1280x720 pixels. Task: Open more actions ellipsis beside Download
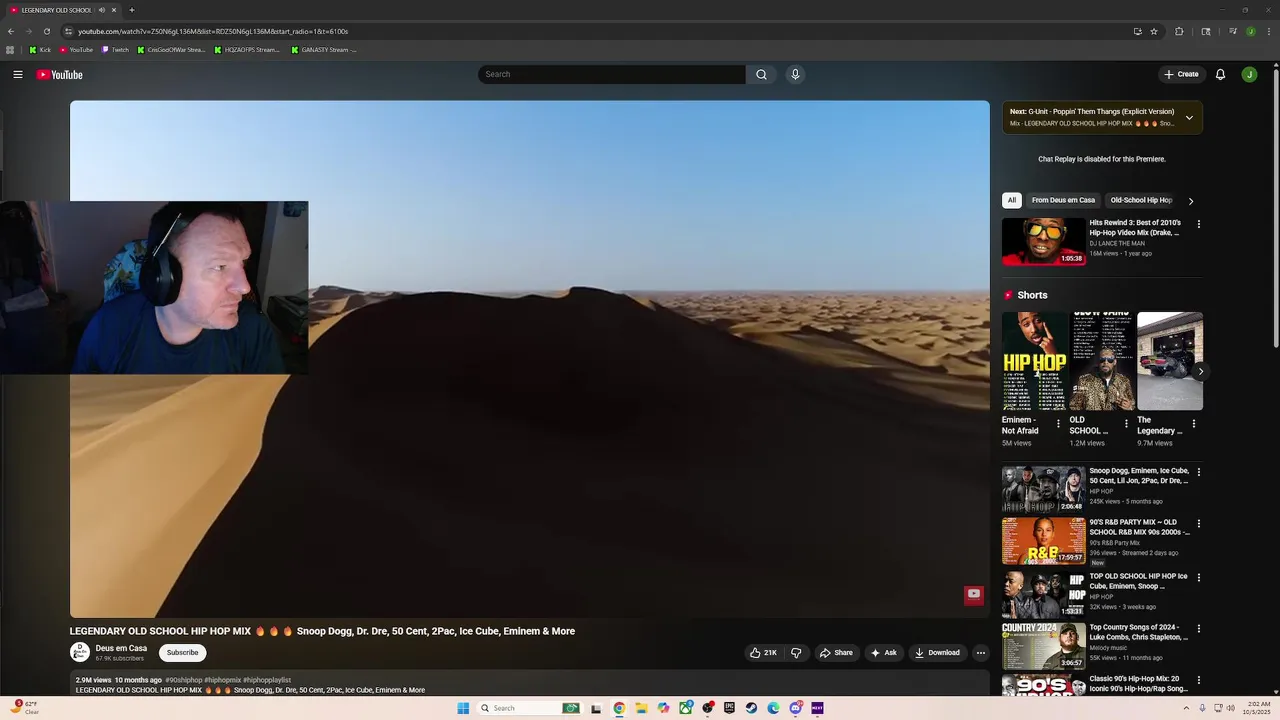point(981,653)
